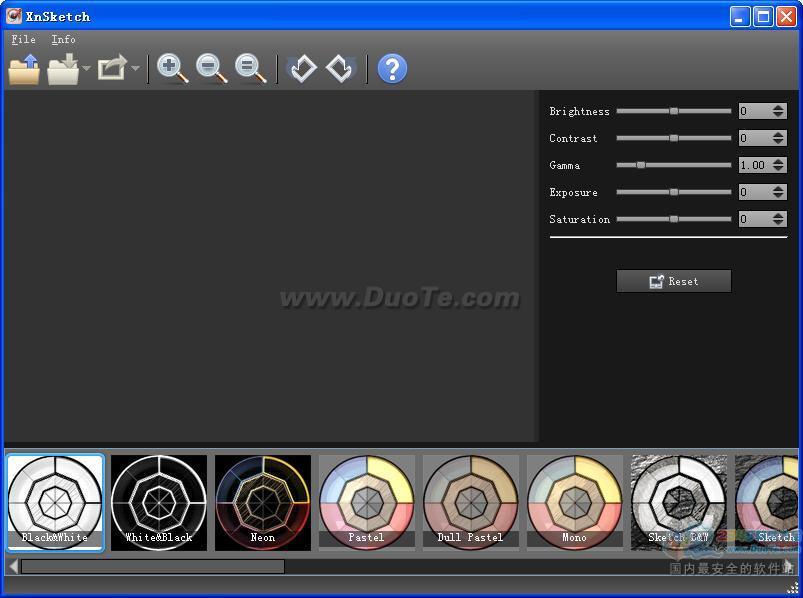Reset zoom to actual size

[250, 68]
